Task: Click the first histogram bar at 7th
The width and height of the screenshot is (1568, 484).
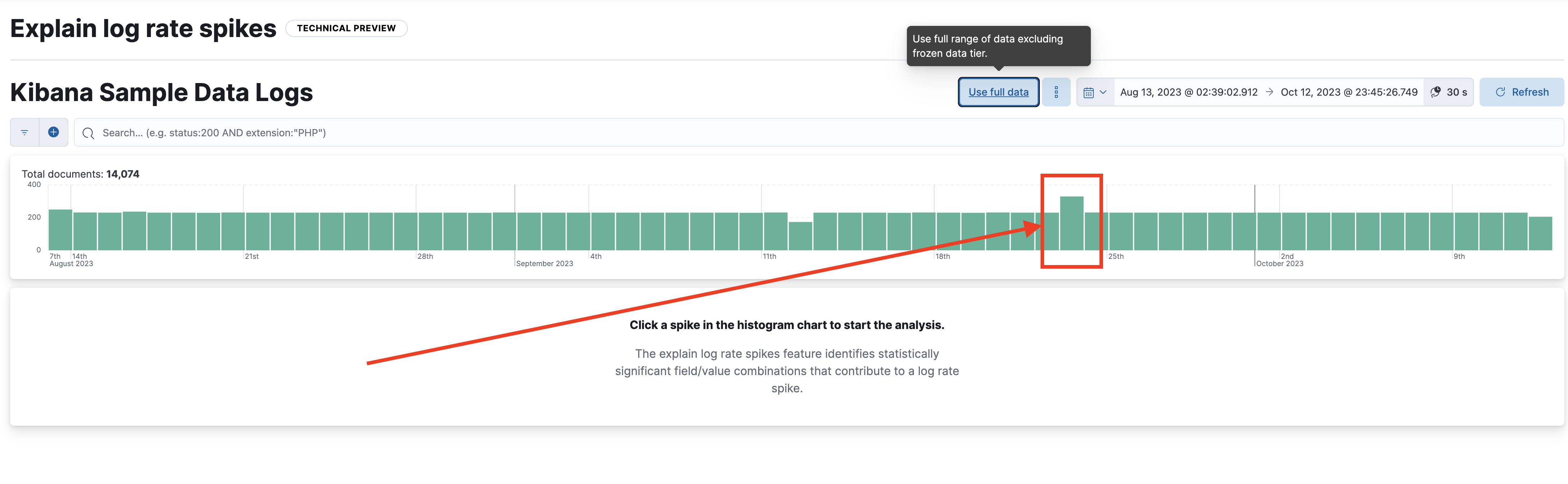Action: click(60, 229)
